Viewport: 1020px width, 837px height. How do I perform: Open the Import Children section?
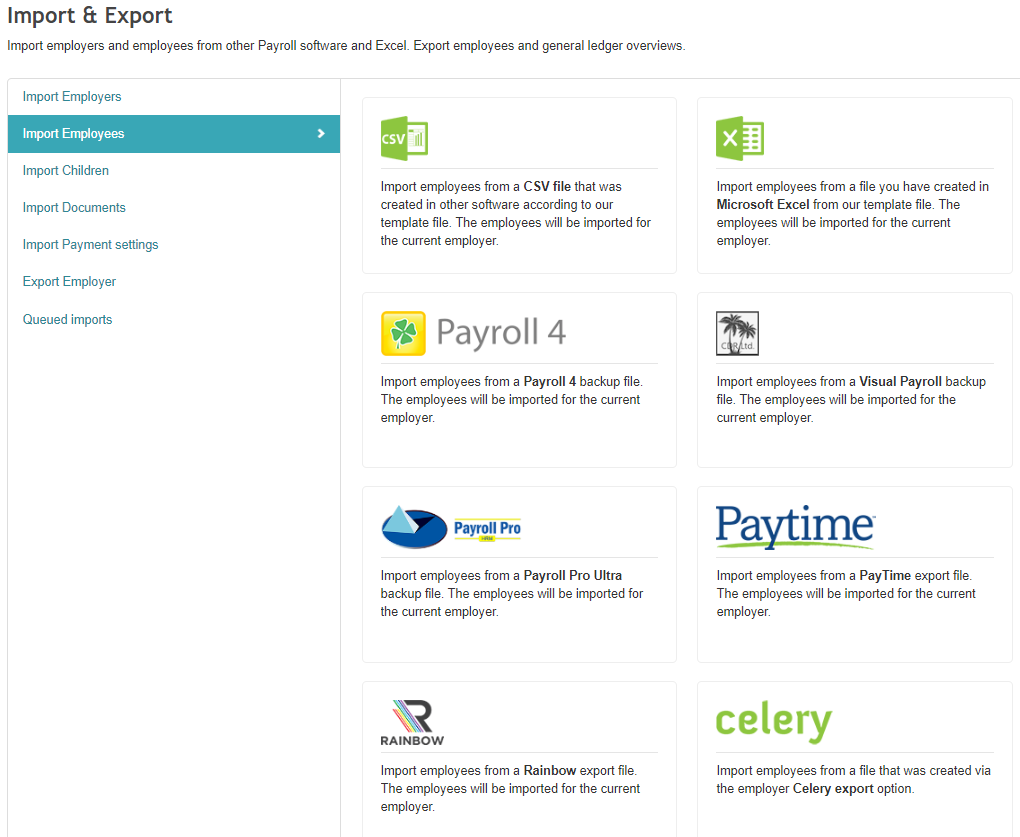66,170
